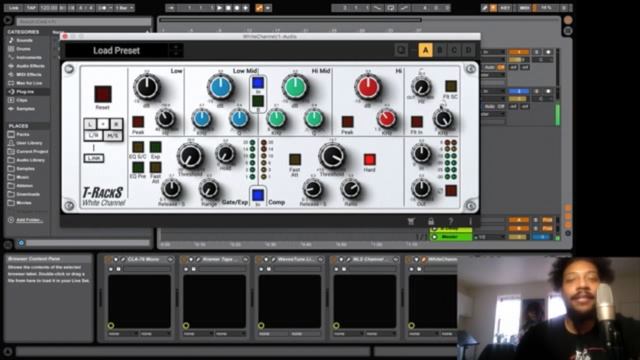Screen dimensions: 640x360
Task: Toggle the EQ Pre button
Action: (x=138, y=167)
